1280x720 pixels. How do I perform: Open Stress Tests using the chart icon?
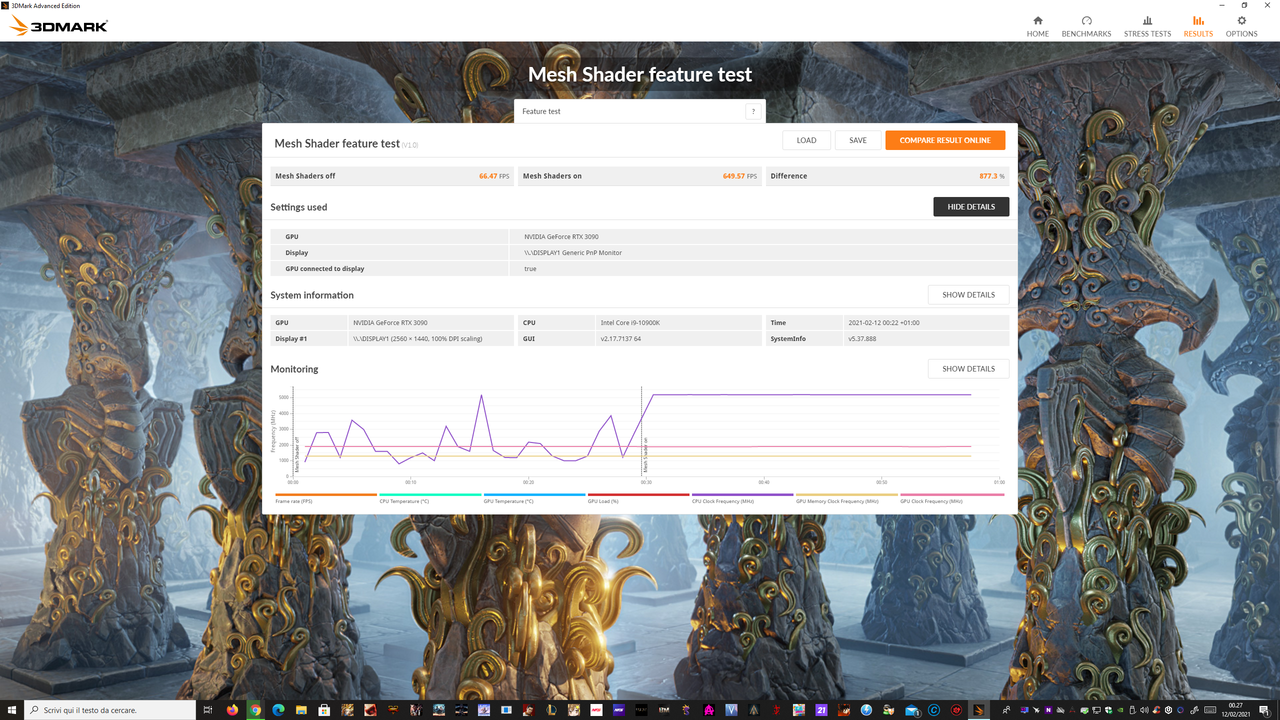tap(1146, 24)
